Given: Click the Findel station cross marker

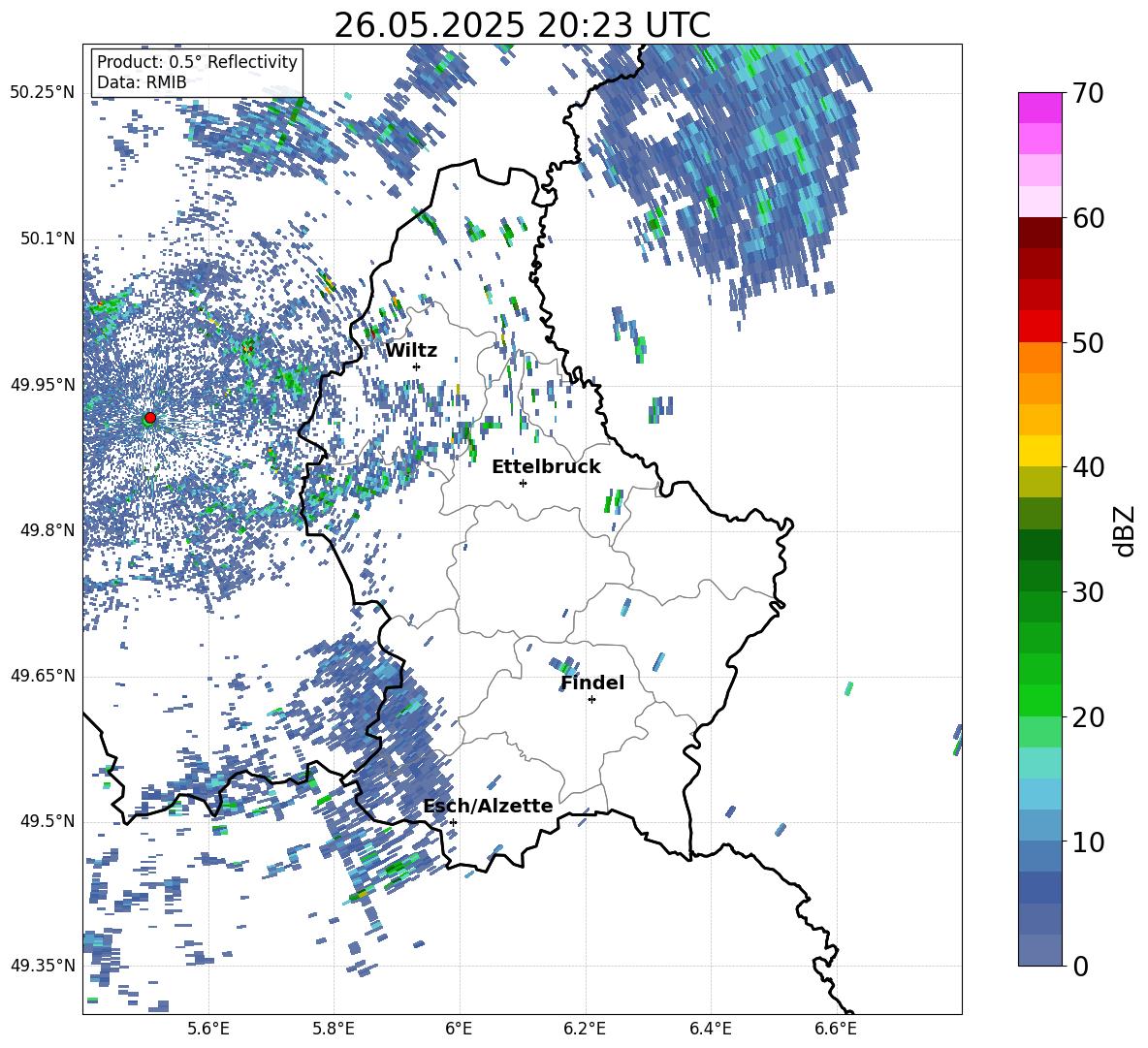Looking at the screenshot, I should click(x=591, y=700).
